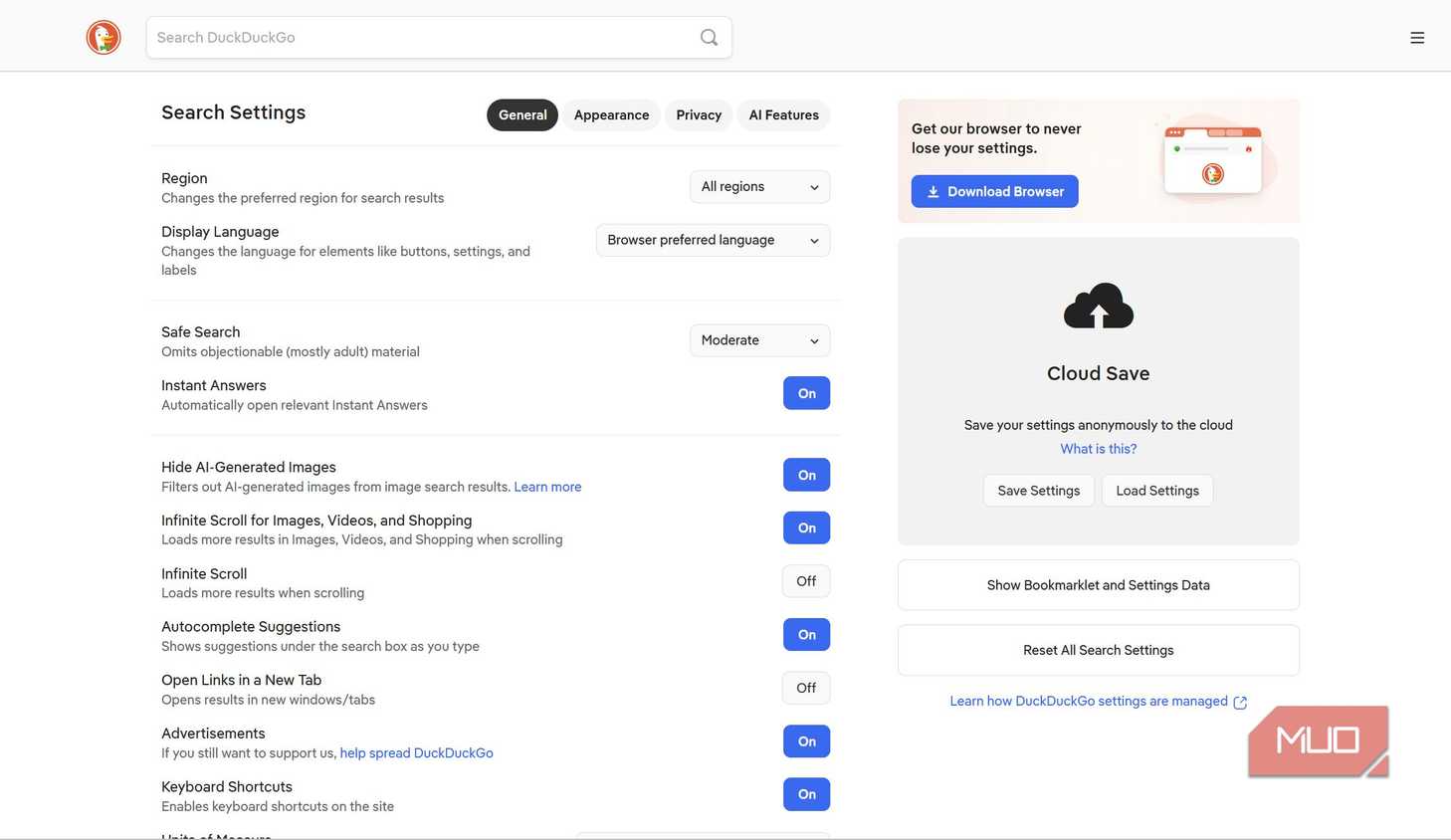This screenshot has width=1451, height=840.
Task: Click the Autocomplete Suggestions label
Action: [251, 627]
